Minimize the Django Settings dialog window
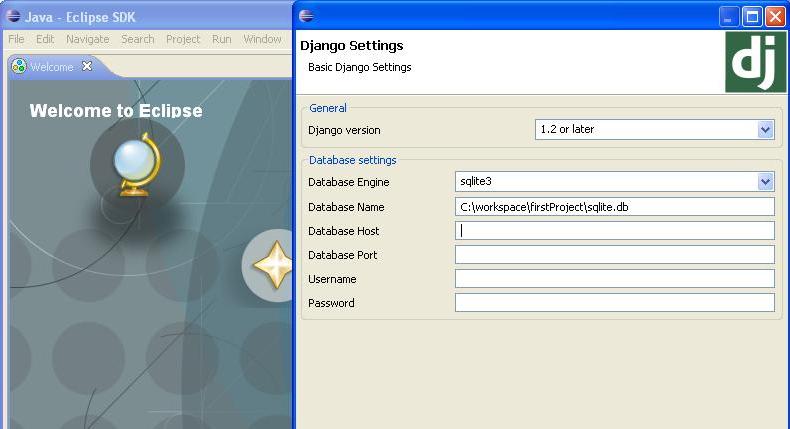The width and height of the screenshot is (790, 429). (730, 16)
